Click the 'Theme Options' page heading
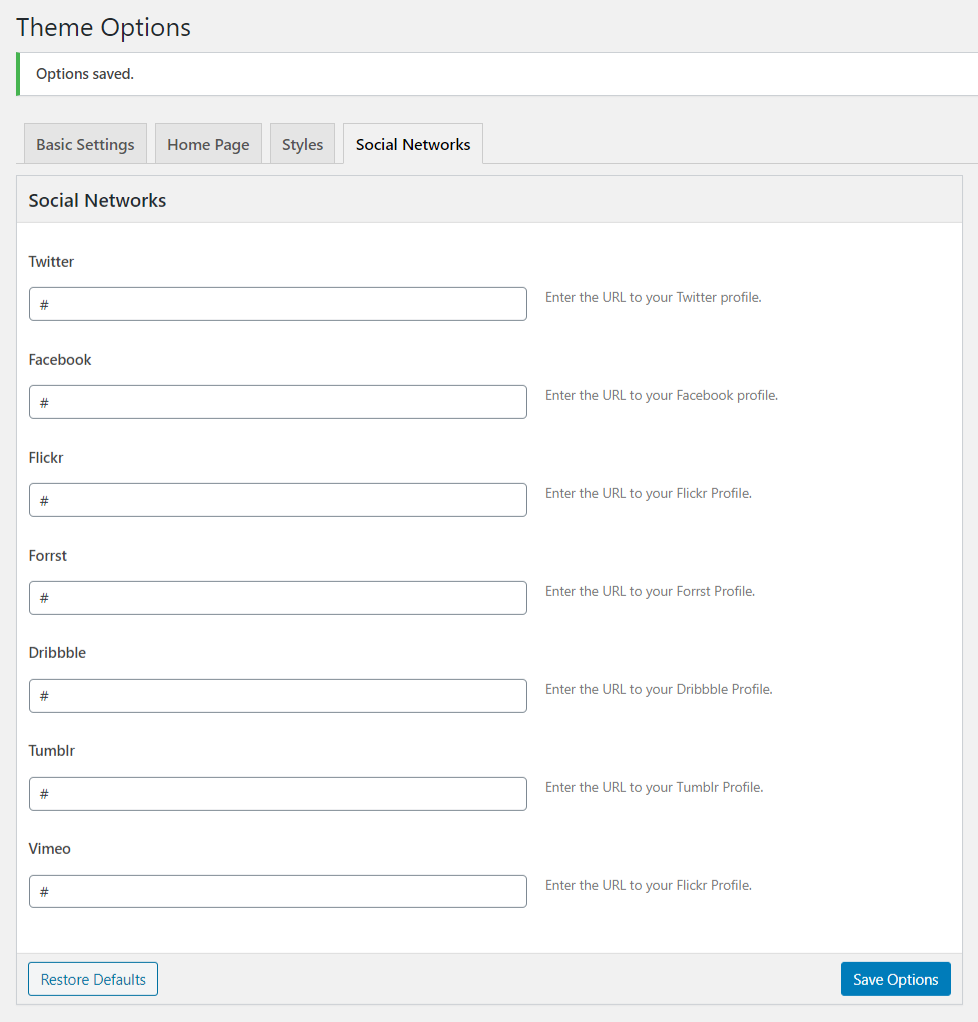The image size is (978, 1022). click(x=103, y=27)
